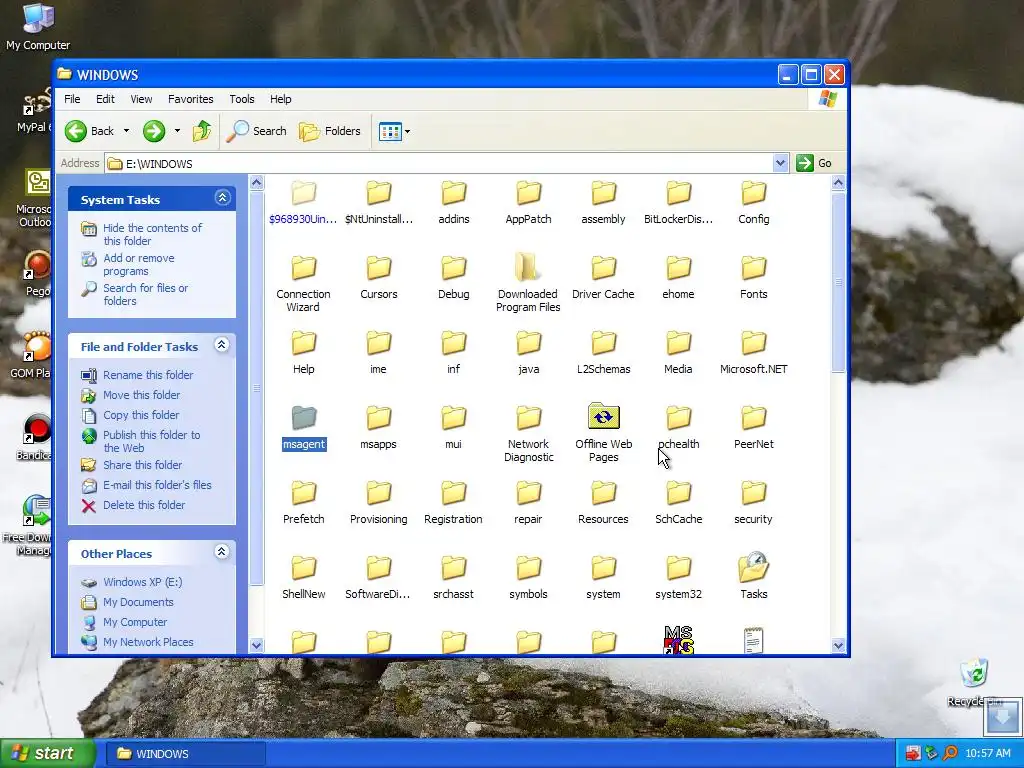Go back with the green Back arrow
Viewport: 1024px width, 768px height.
[90, 131]
